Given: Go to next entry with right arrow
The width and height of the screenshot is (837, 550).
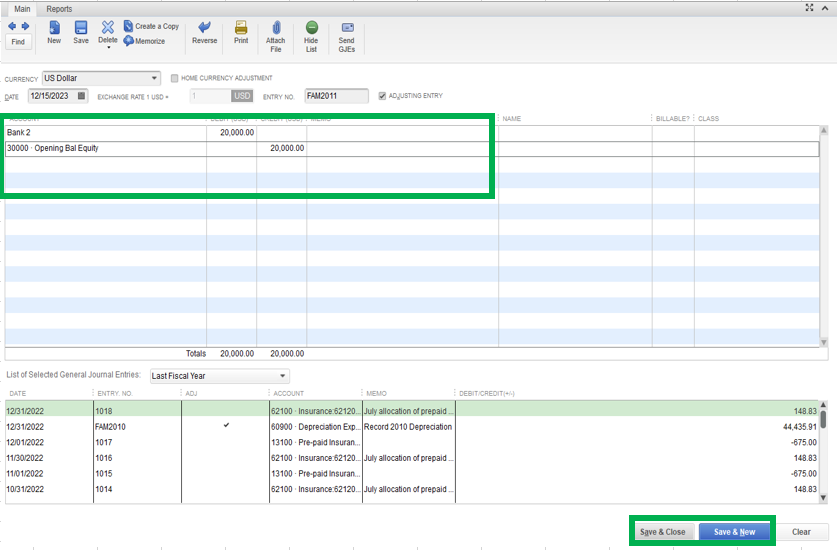Looking at the screenshot, I should (25, 26).
